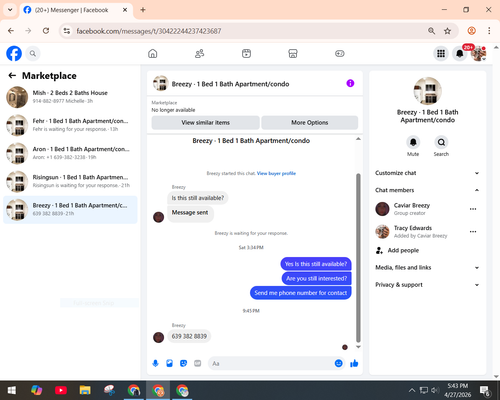The width and height of the screenshot is (500, 400).
Task: Select the Messenger | Facebook browser tab
Action: click(x=76, y=10)
